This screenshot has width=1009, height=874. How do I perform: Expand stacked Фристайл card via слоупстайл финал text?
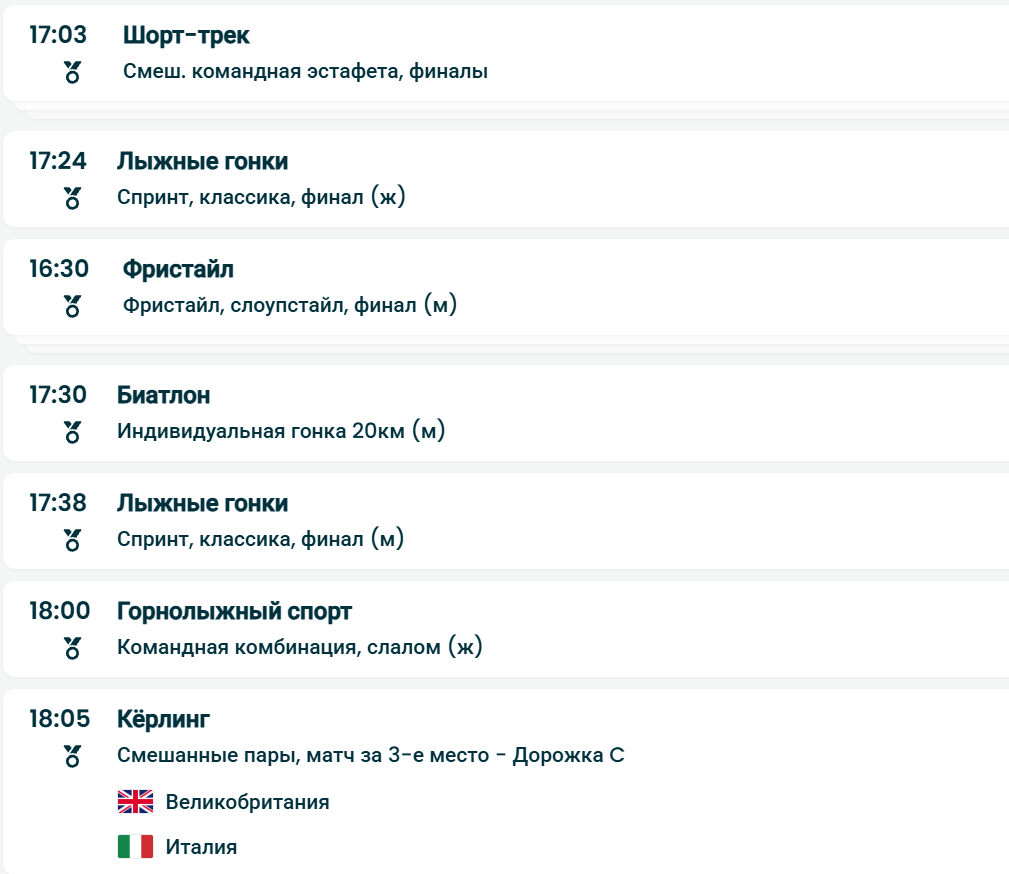pos(290,306)
